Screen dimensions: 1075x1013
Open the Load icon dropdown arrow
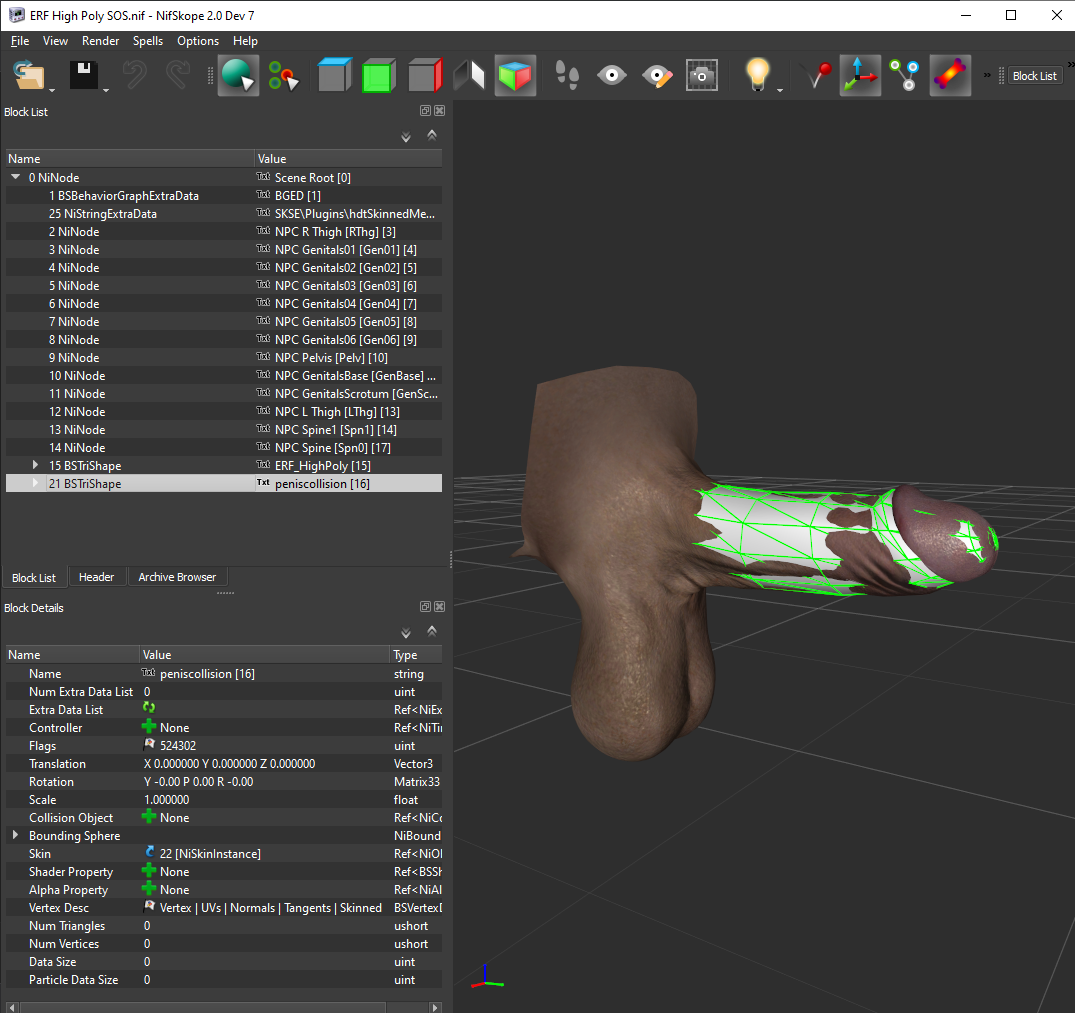click(x=52, y=90)
